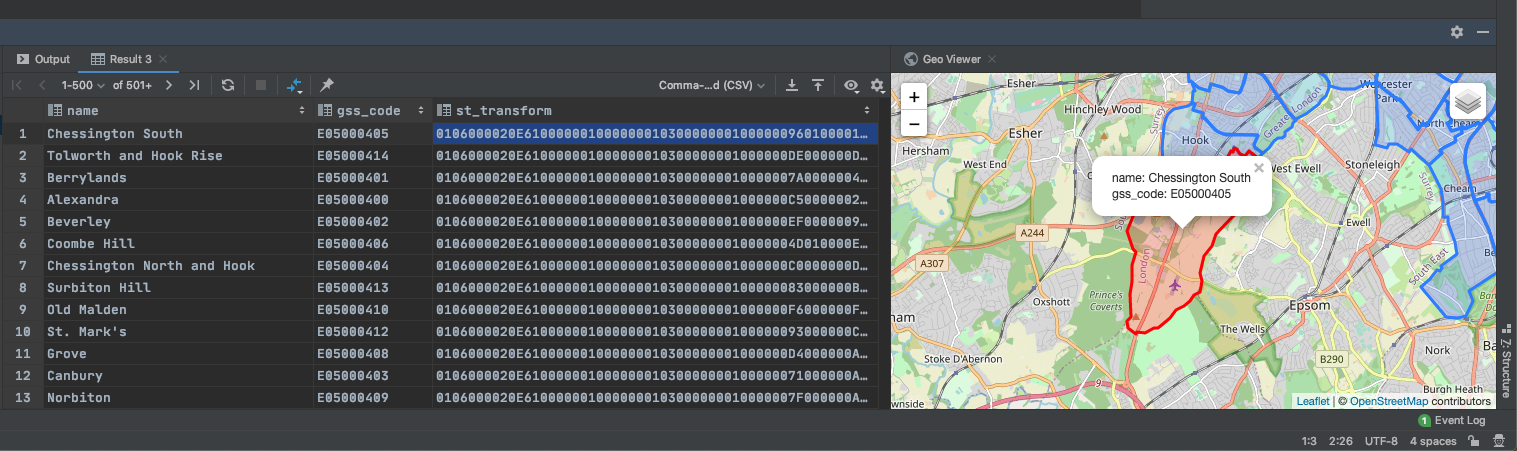The width and height of the screenshot is (1517, 451).
Task: Toggle read-only lock in status bar
Action: pos(1473,441)
